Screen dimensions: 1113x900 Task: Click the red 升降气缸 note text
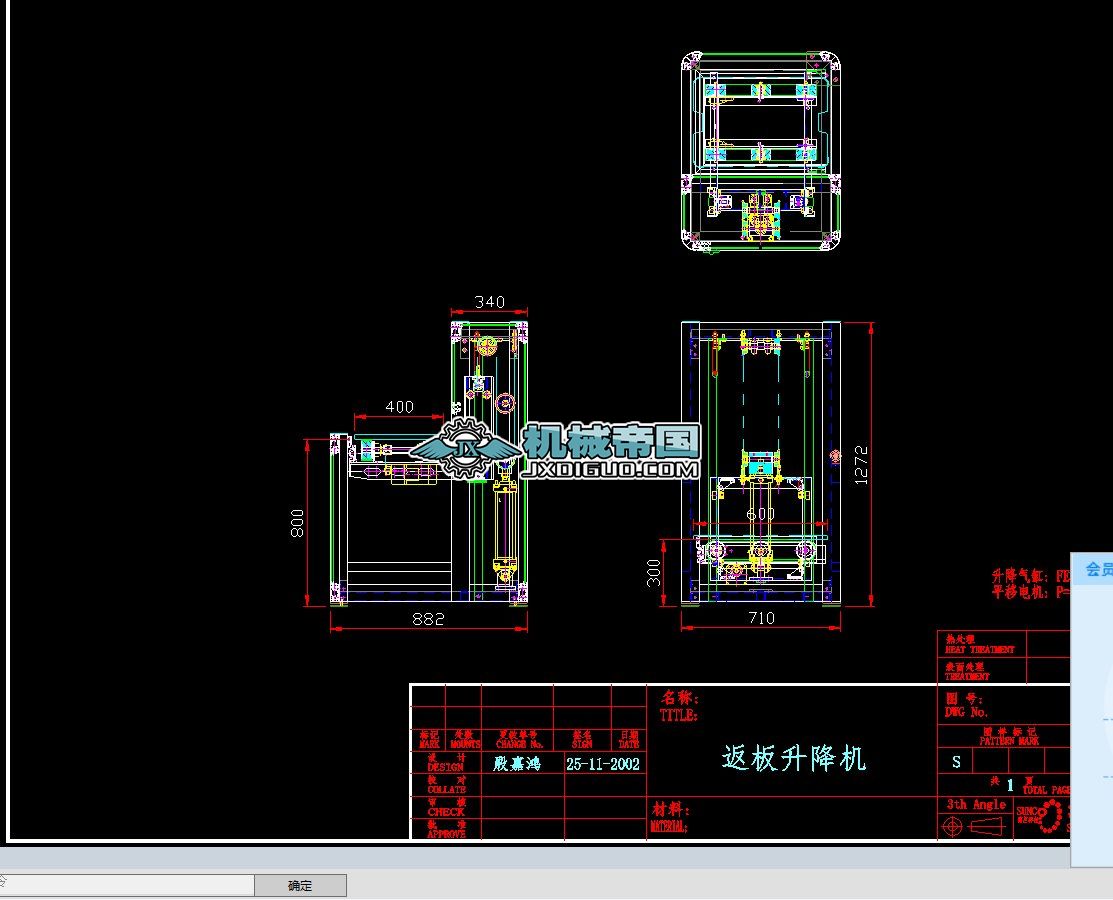[1030, 576]
